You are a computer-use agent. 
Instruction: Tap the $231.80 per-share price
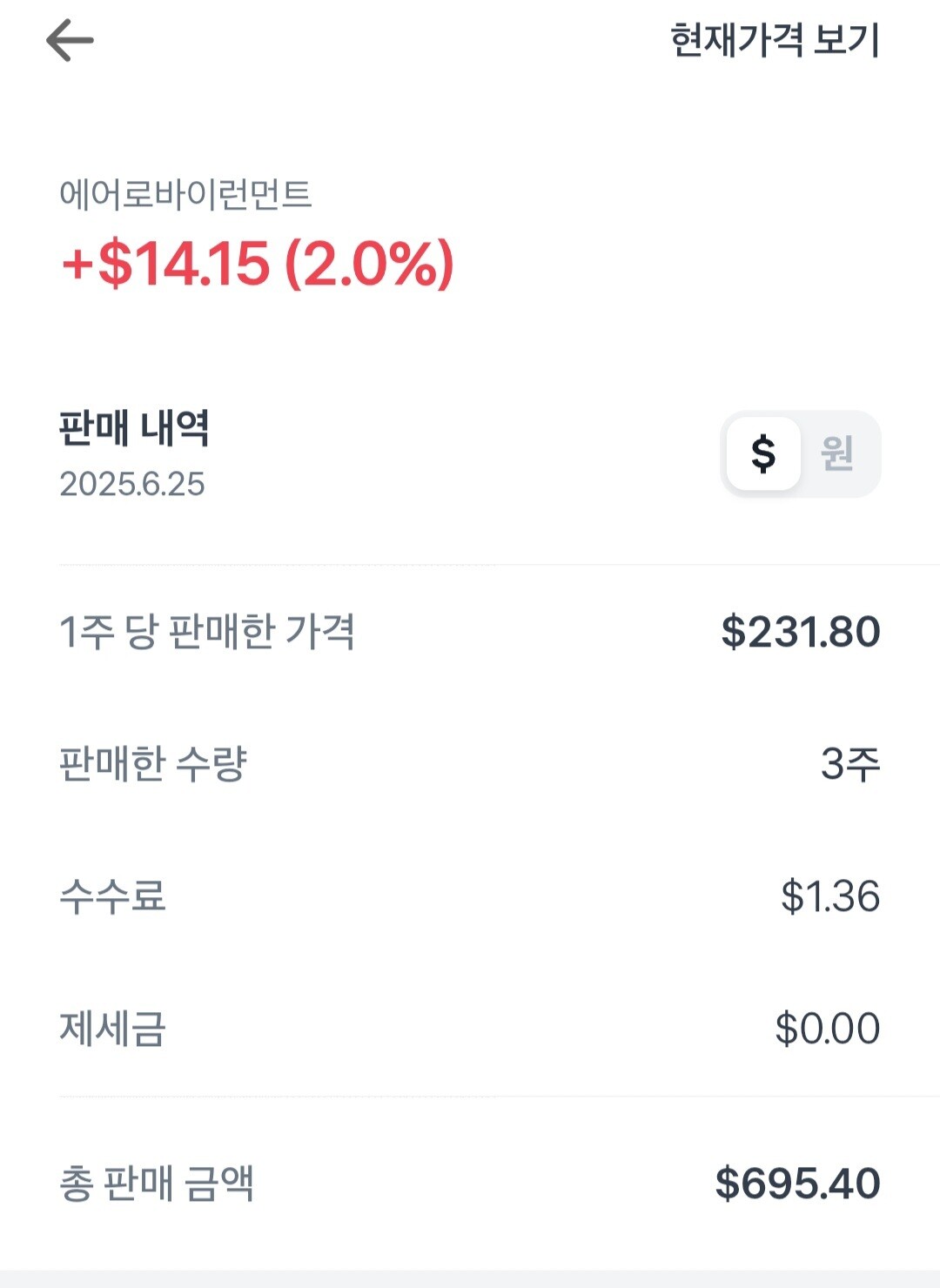click(800, 632)
